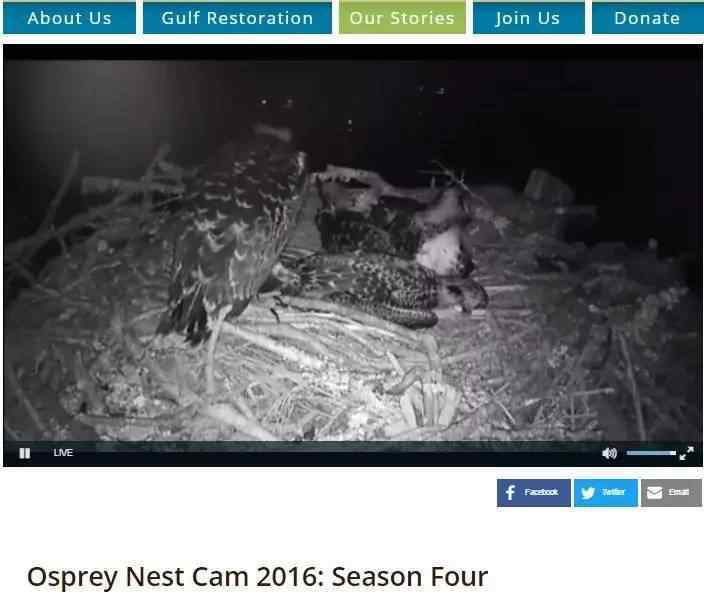Click the video progress bar

coord(346,446)
